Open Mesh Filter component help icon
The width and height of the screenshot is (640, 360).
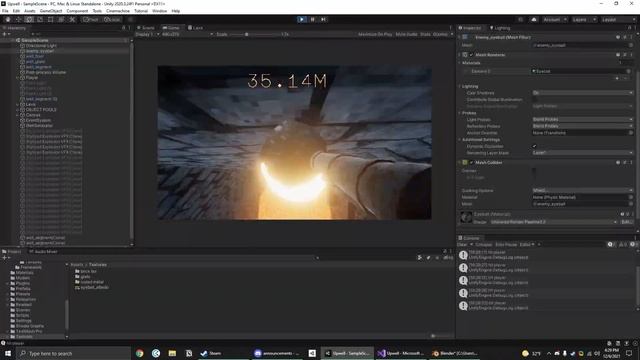click(618, 37)
